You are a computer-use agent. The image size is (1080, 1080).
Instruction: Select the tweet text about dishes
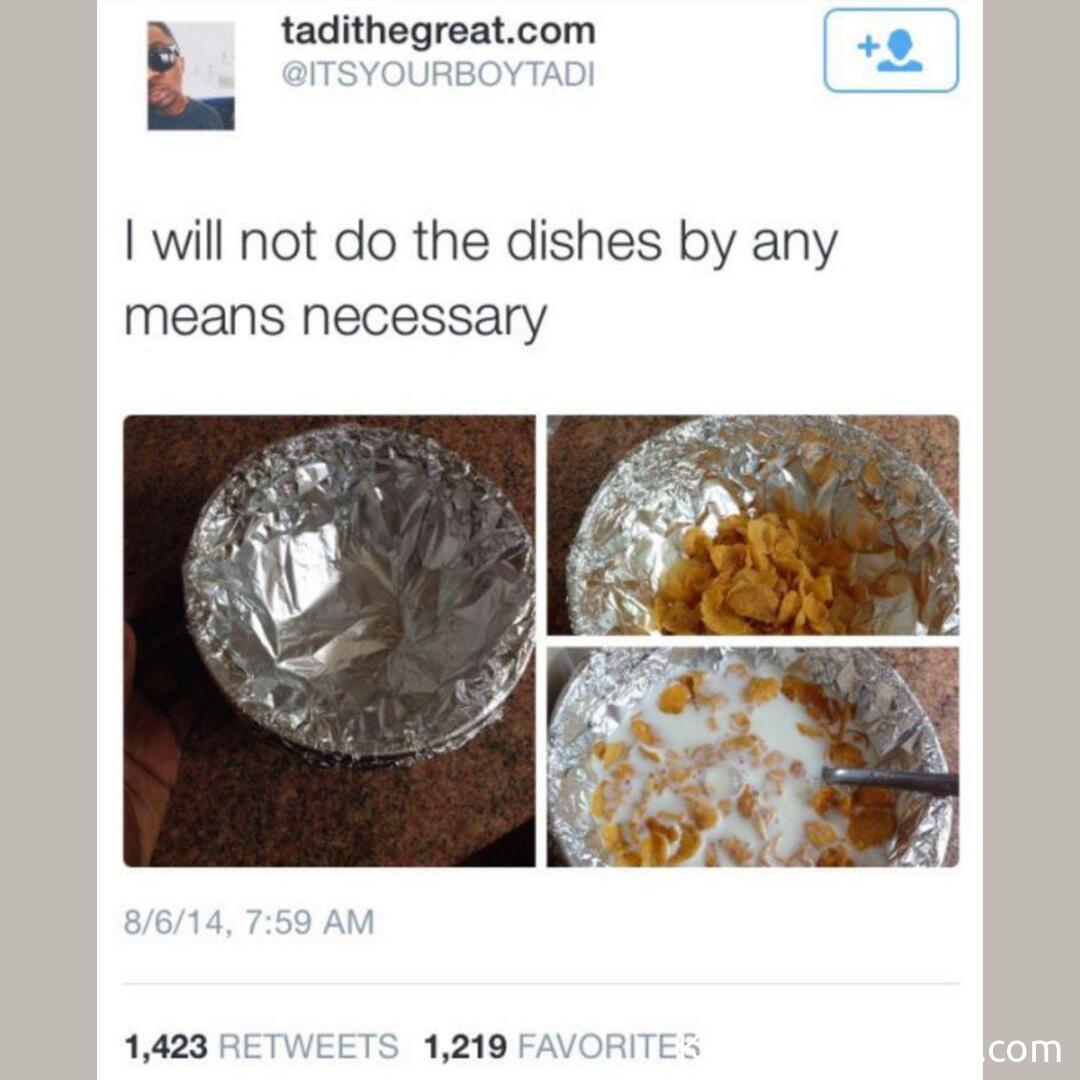coord(481,280)
